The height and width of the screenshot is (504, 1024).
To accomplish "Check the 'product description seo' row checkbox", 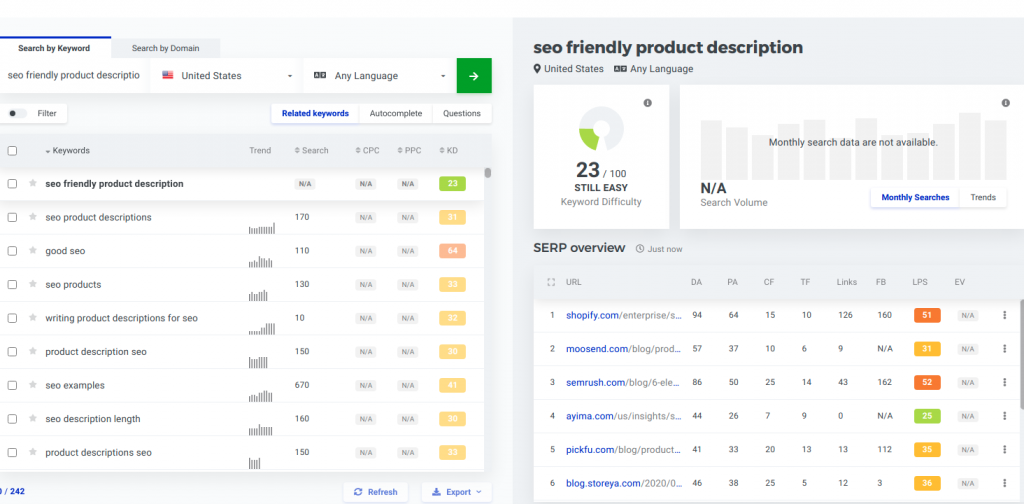I will coord(12,352).
